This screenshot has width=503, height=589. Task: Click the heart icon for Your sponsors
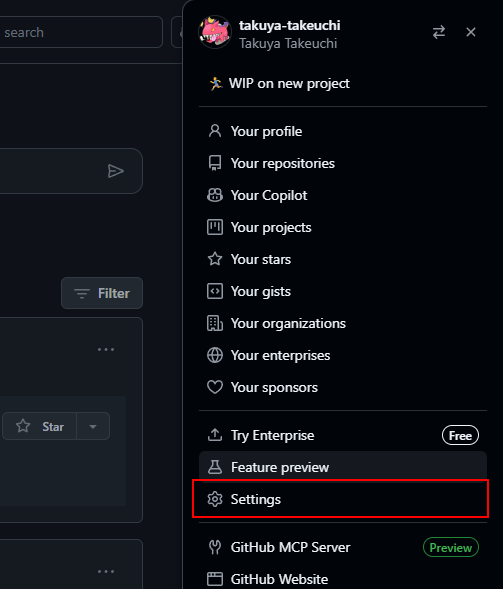click(x=215, y=387)
